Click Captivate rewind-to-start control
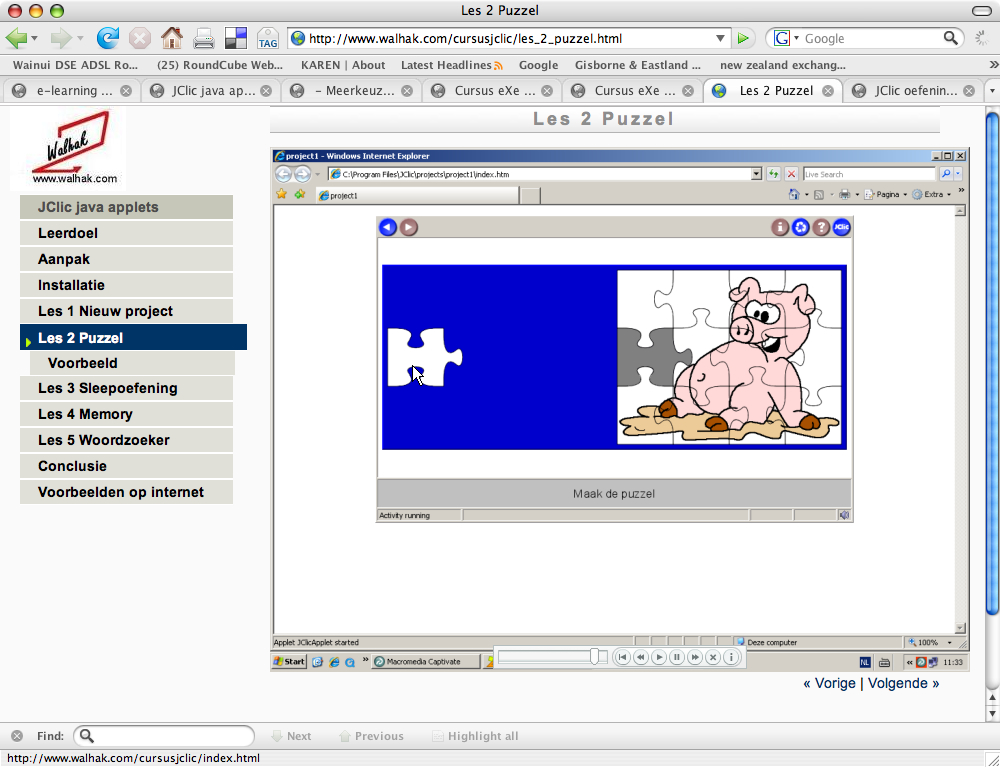Screen dimensions: 1000x767 (623, 657)
